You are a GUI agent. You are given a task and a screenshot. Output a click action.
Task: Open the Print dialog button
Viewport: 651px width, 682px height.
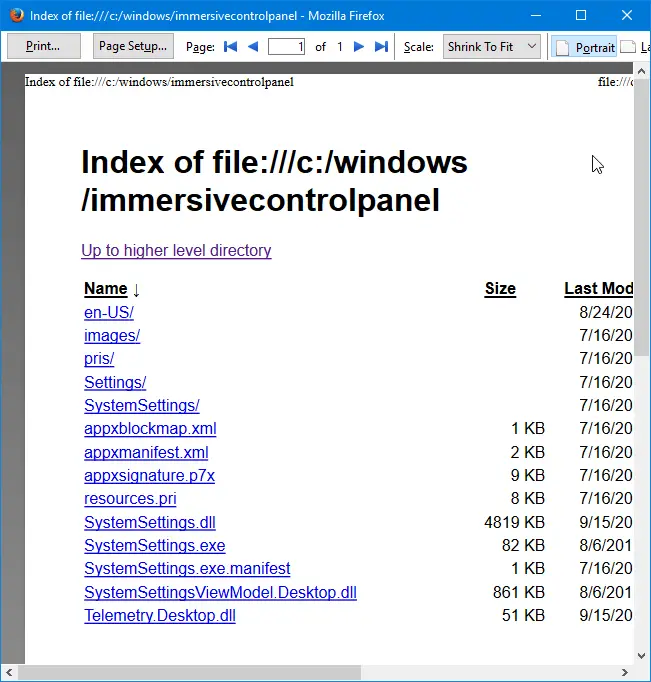click(x=43, y=46)
